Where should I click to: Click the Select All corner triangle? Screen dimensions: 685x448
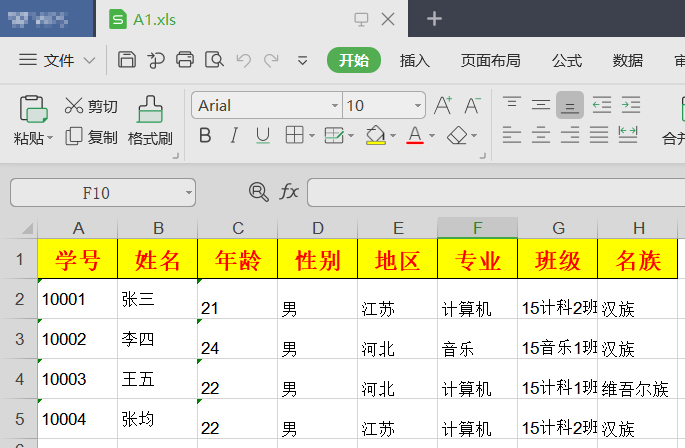27,228
